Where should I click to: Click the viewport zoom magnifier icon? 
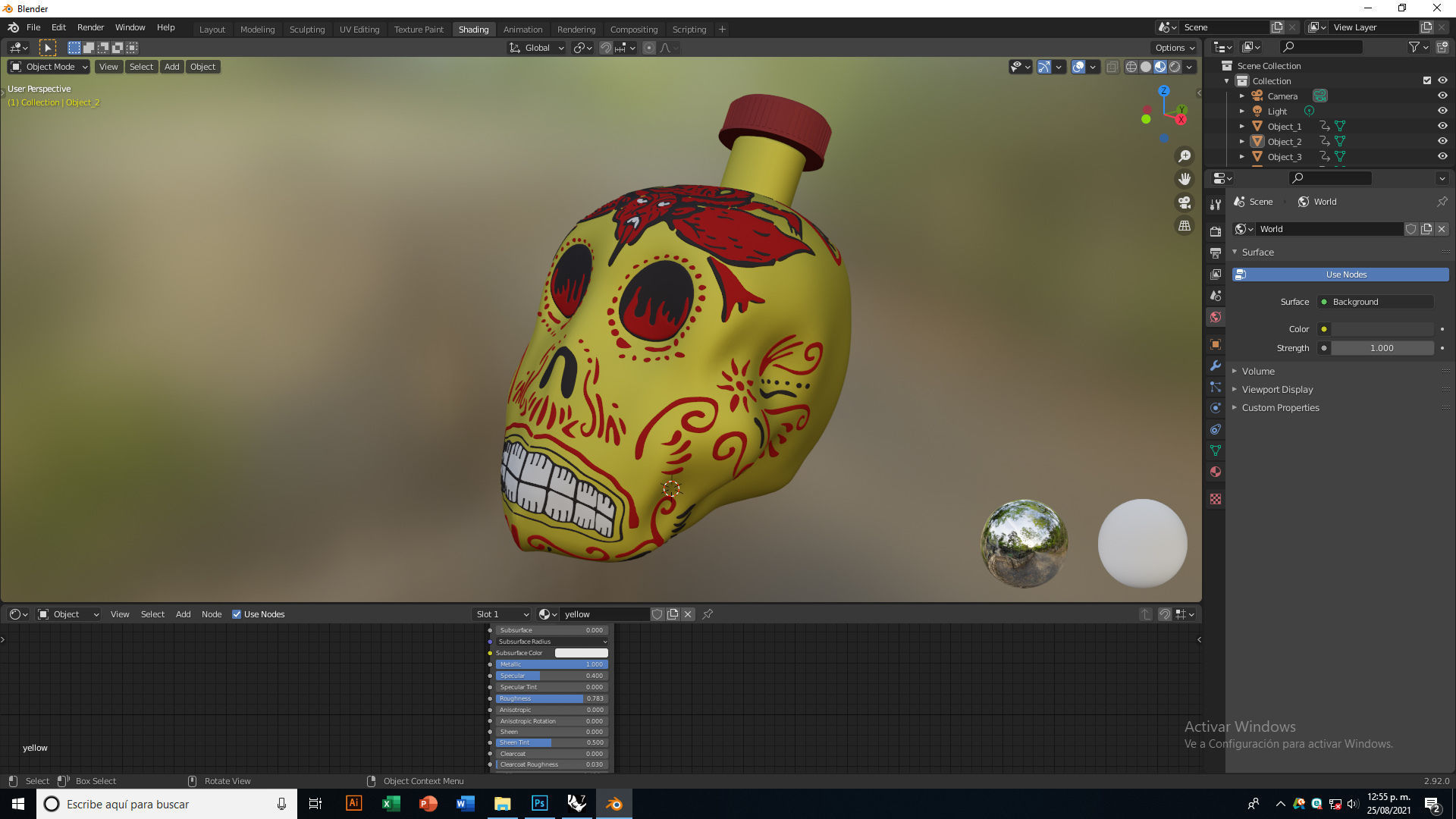click(x=1184, y=156)
